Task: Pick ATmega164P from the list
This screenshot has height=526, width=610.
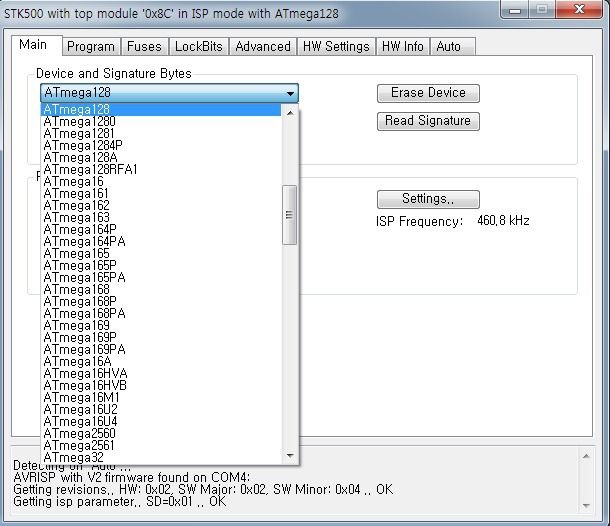Action: 161,230
